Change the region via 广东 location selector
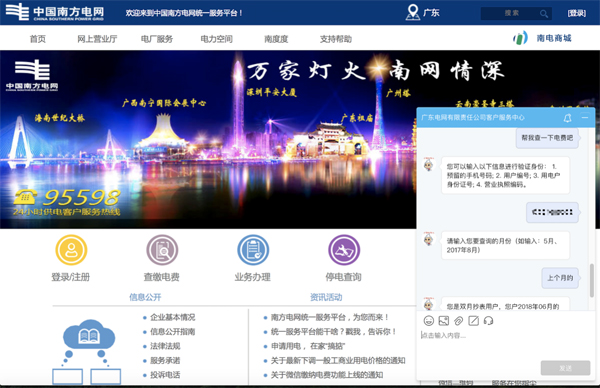The width and height of the screenshot is (600, 388). 422,13
